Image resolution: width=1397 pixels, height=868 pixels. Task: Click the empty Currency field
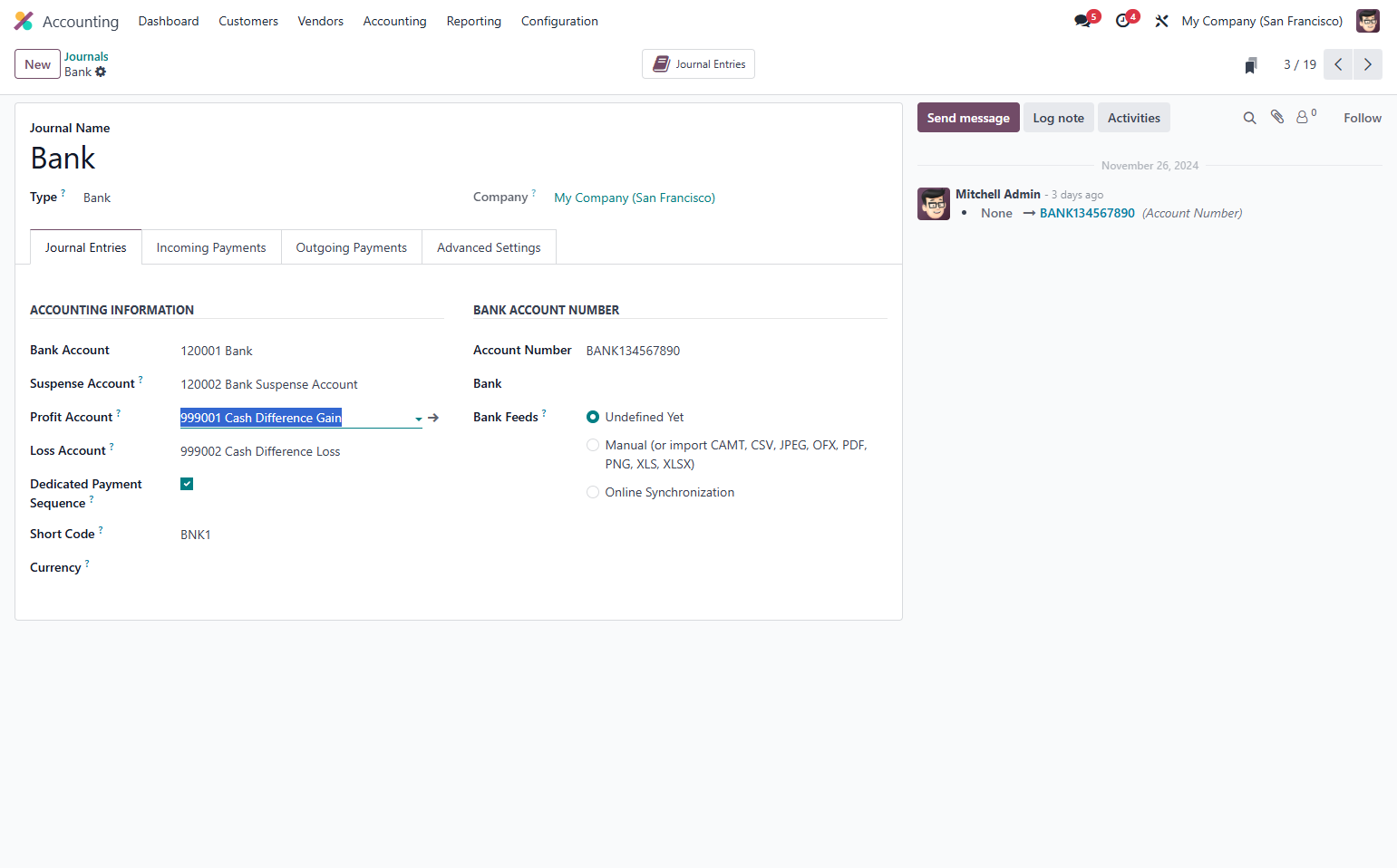click(312, 568)
